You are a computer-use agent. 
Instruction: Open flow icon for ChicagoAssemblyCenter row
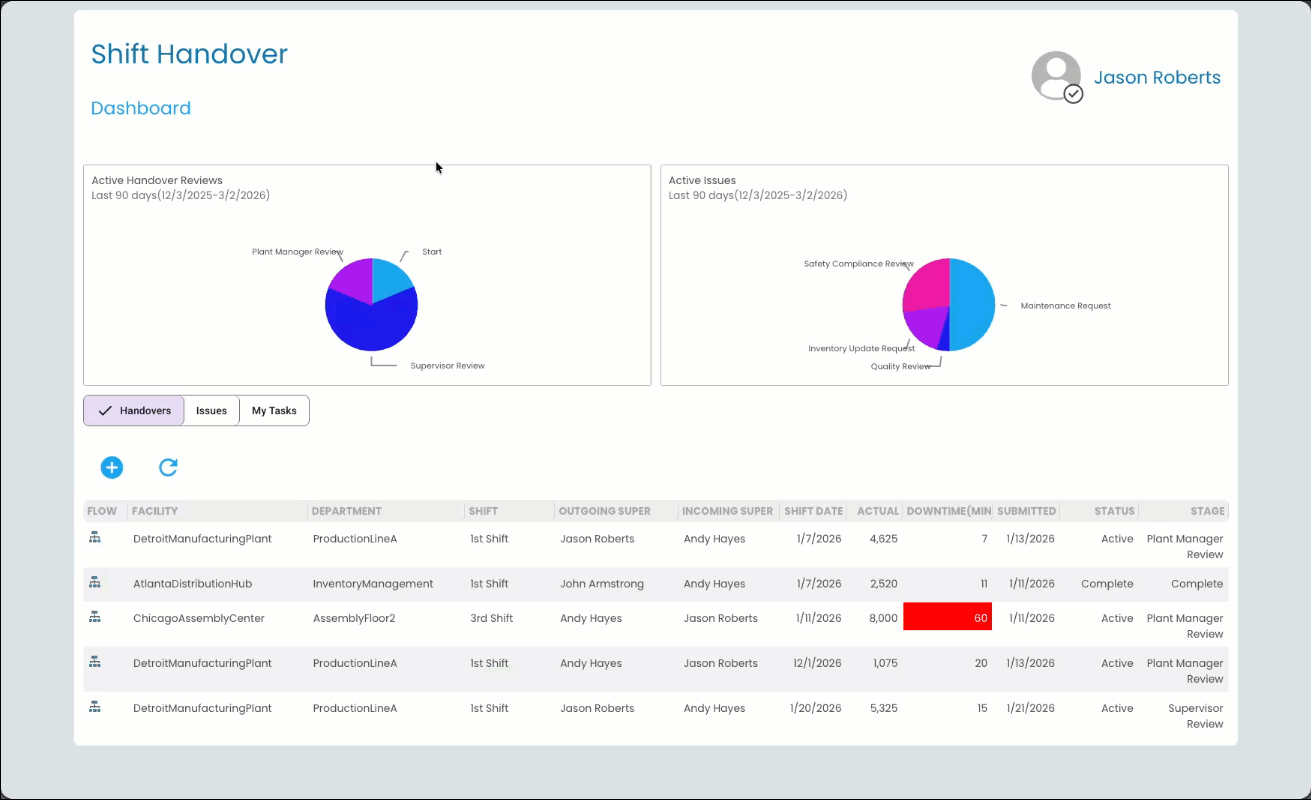click(x=95, y=617)
